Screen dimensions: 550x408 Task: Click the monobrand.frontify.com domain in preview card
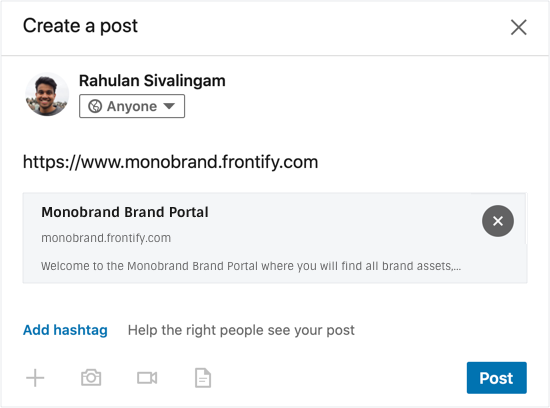click(x=106, y=238)
